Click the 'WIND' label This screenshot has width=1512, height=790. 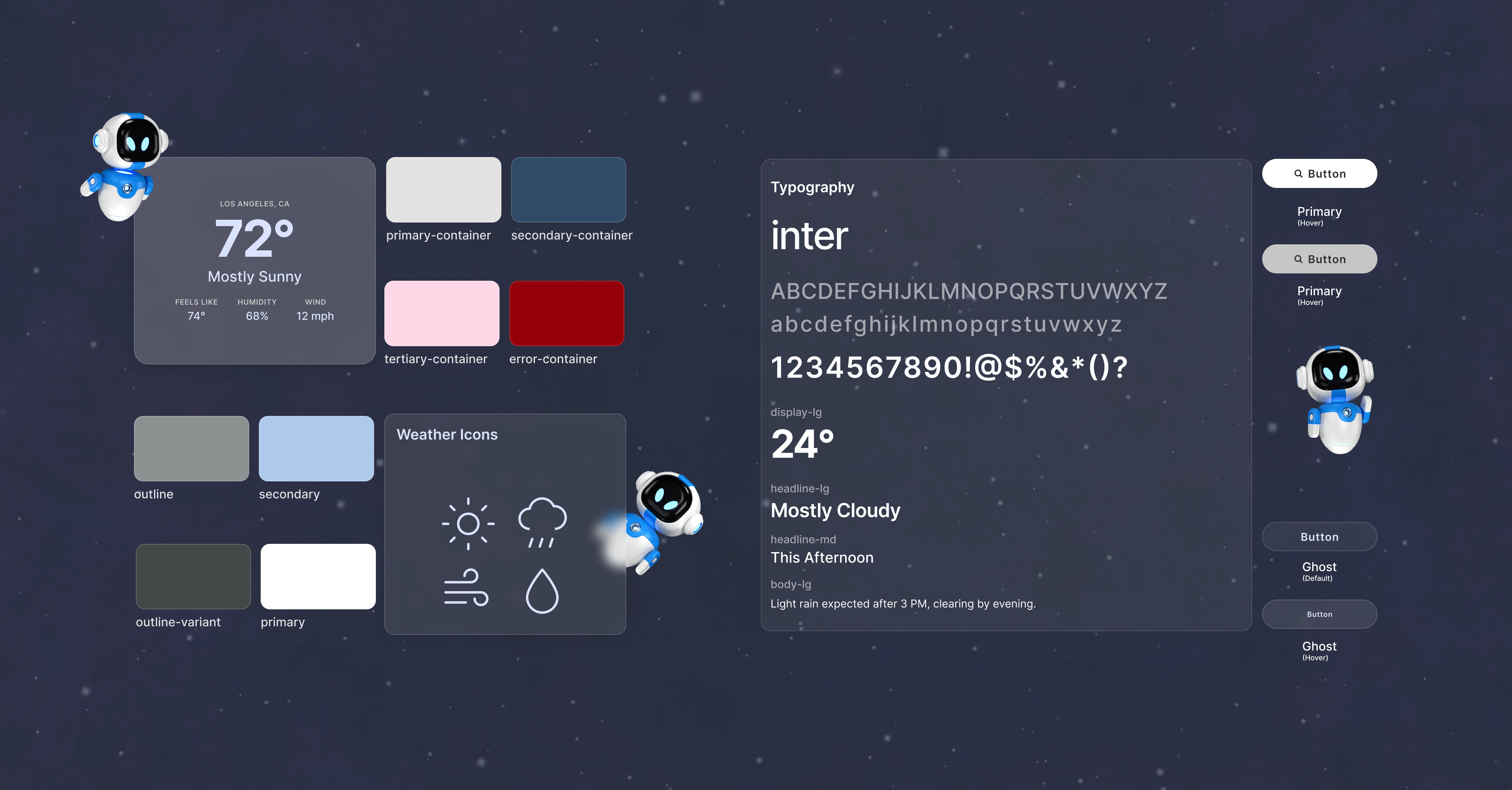[x=315, y=302]
